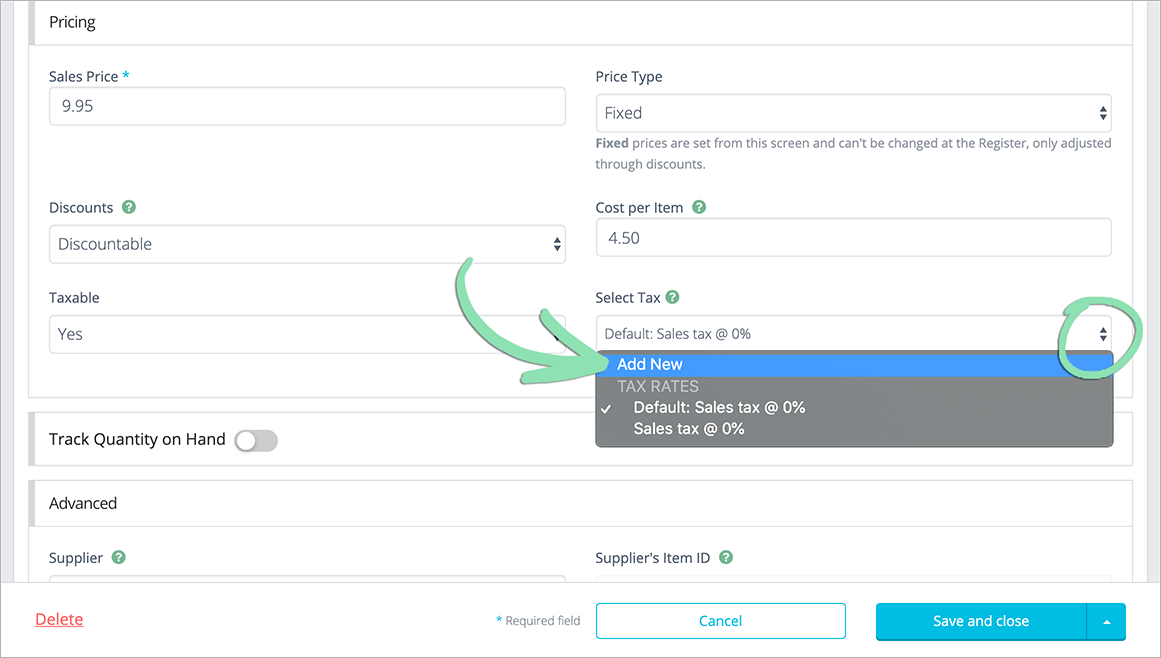Choose Add New in tax list

650,365
